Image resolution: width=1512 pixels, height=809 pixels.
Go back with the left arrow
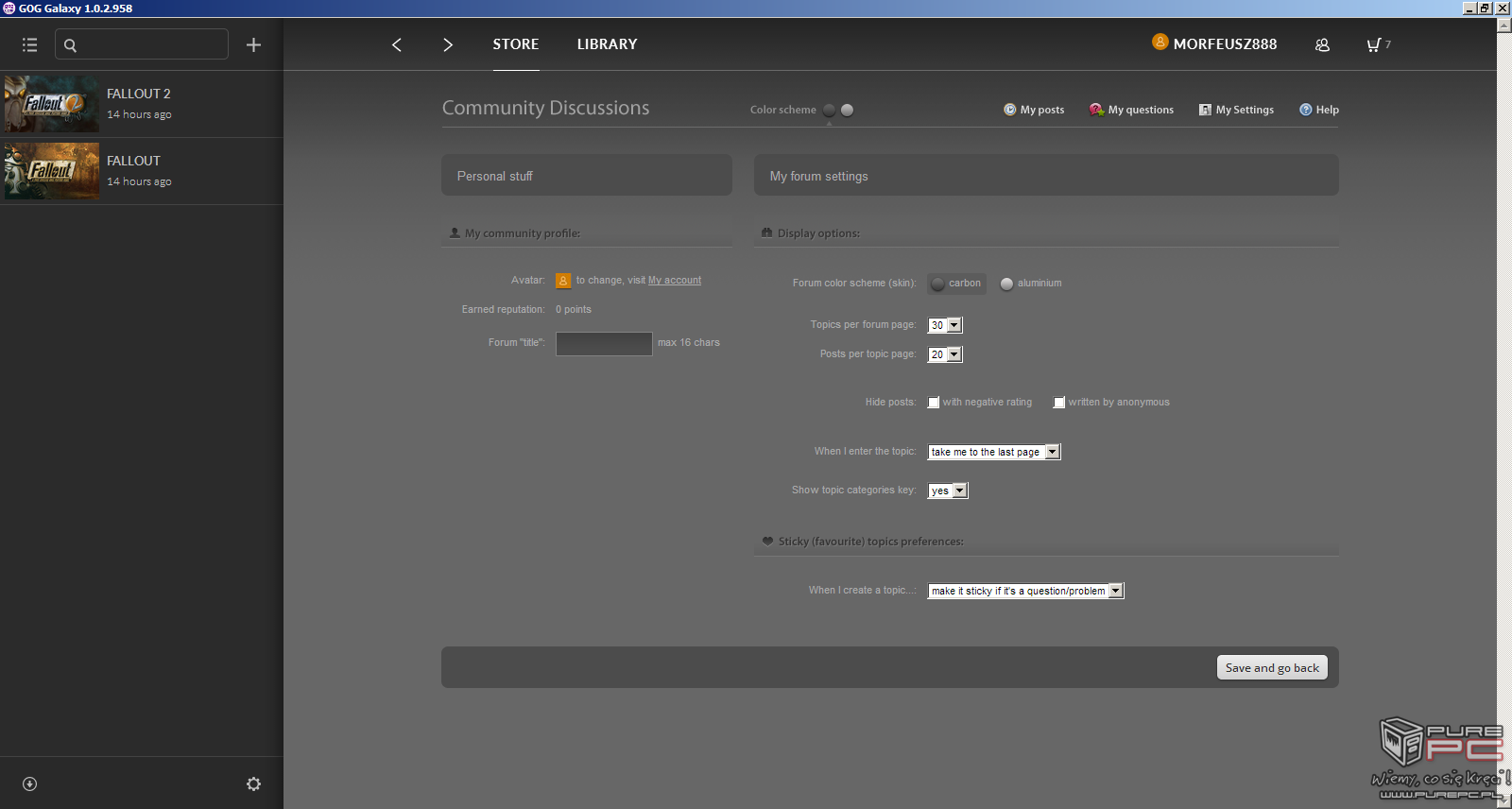tap(397, 44)
